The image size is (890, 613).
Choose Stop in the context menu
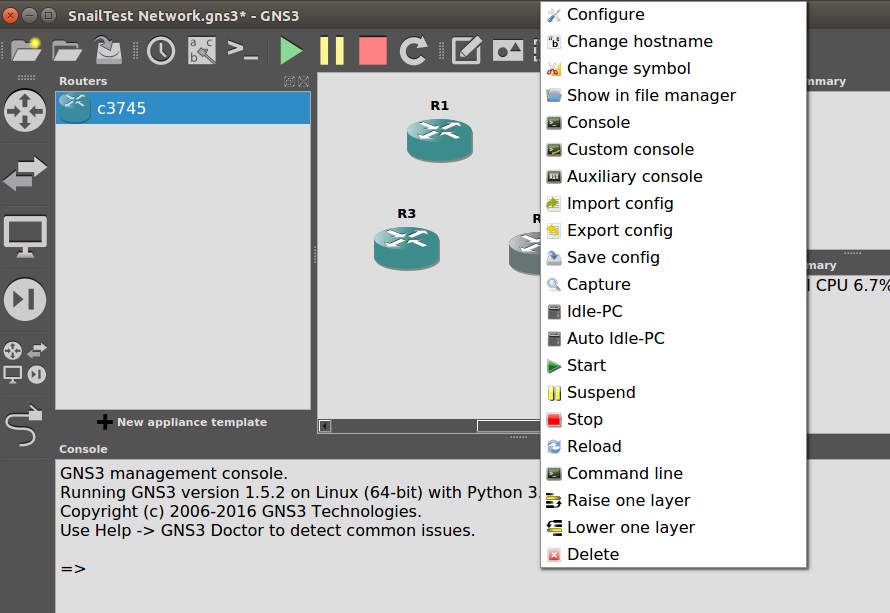point(674,419)
